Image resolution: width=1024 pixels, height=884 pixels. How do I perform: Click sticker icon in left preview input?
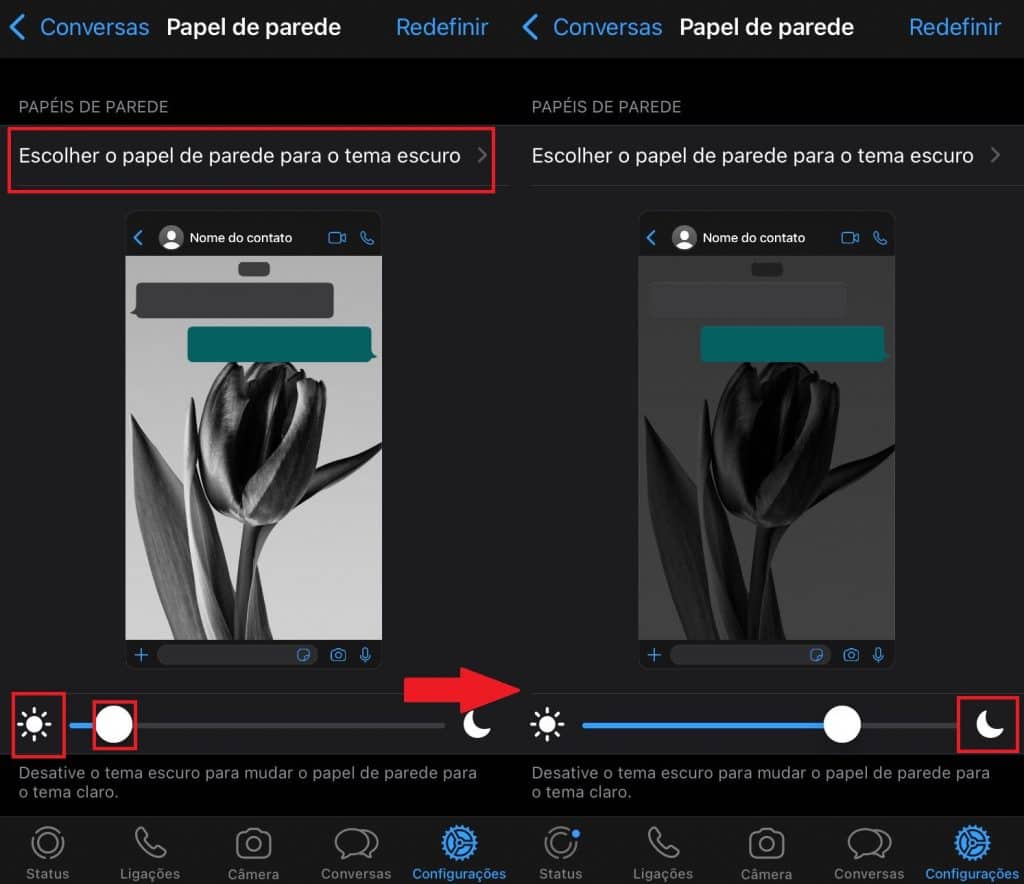[303, 654]
